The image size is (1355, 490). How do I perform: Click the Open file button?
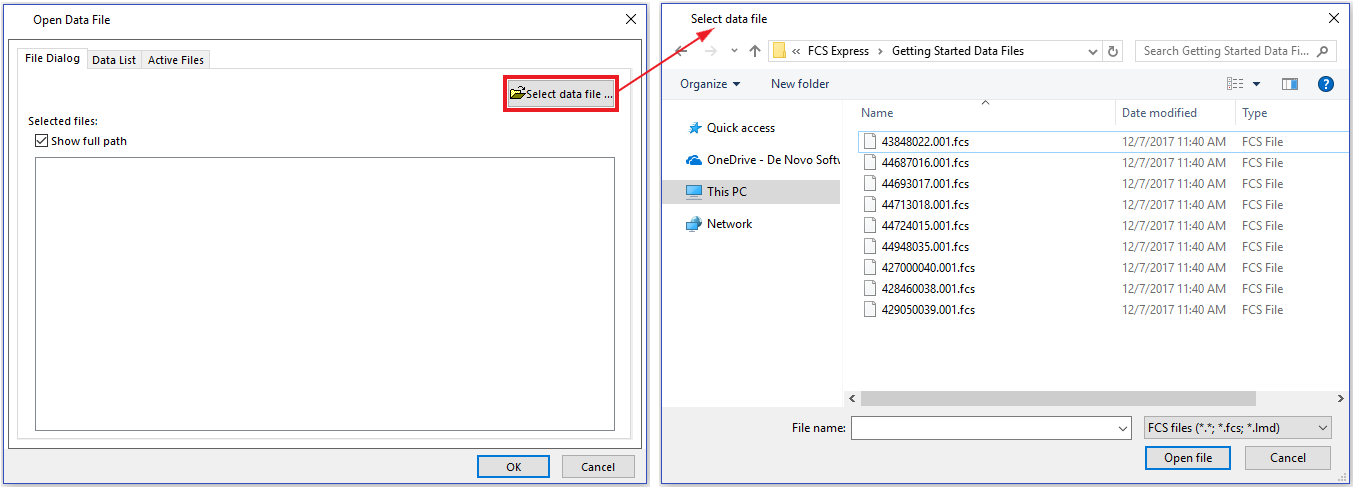coord(1188,458)
